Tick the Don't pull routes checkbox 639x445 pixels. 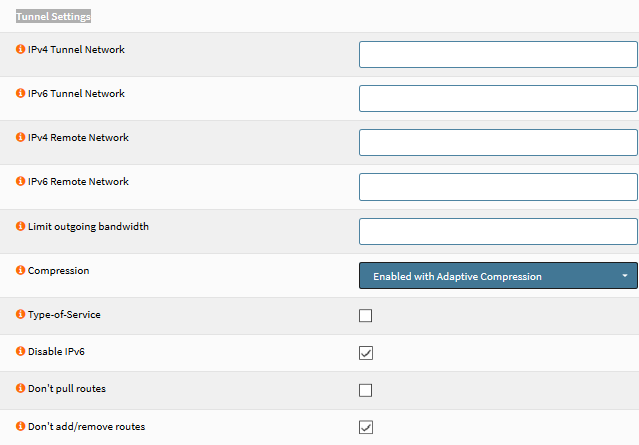point(365,390)
